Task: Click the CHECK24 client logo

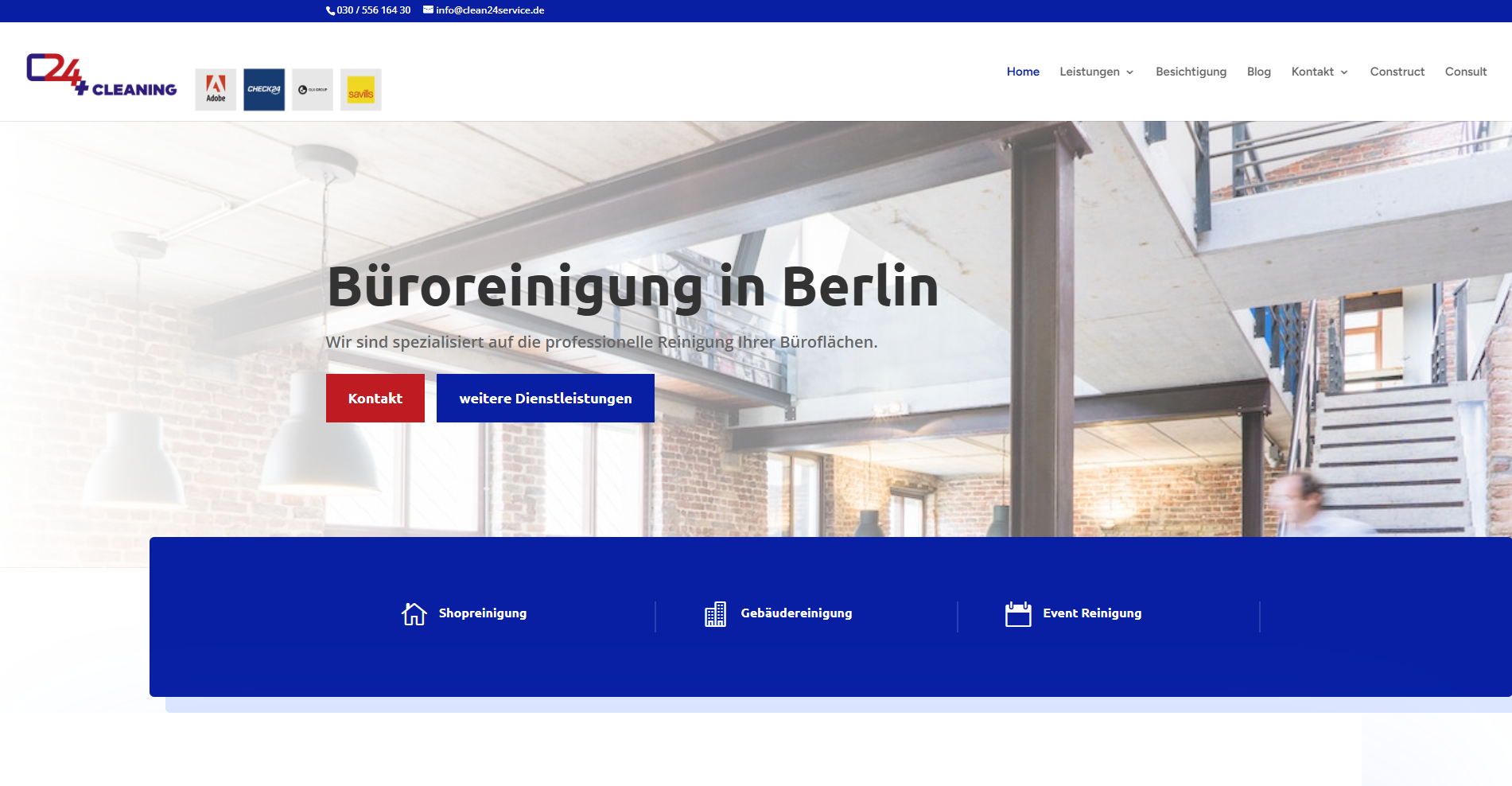Action: point(264,90)
